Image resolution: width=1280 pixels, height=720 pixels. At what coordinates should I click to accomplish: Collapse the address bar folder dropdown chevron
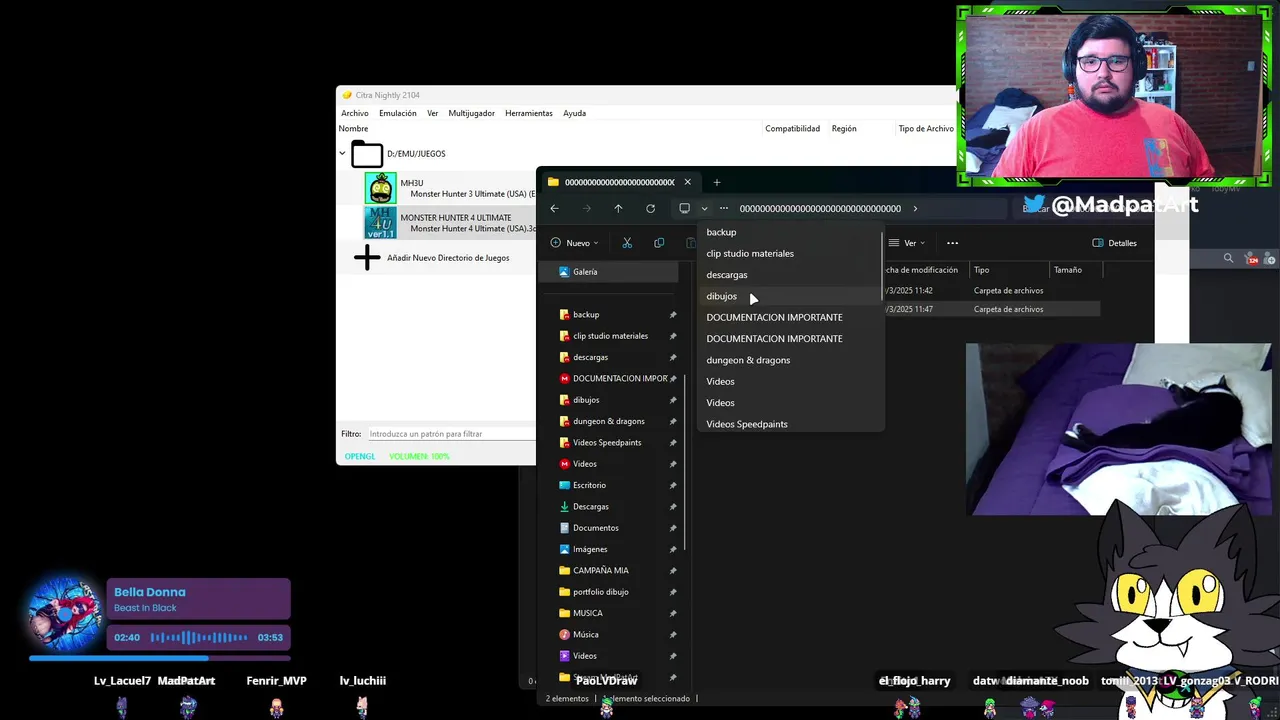click(x=704, y=209)
